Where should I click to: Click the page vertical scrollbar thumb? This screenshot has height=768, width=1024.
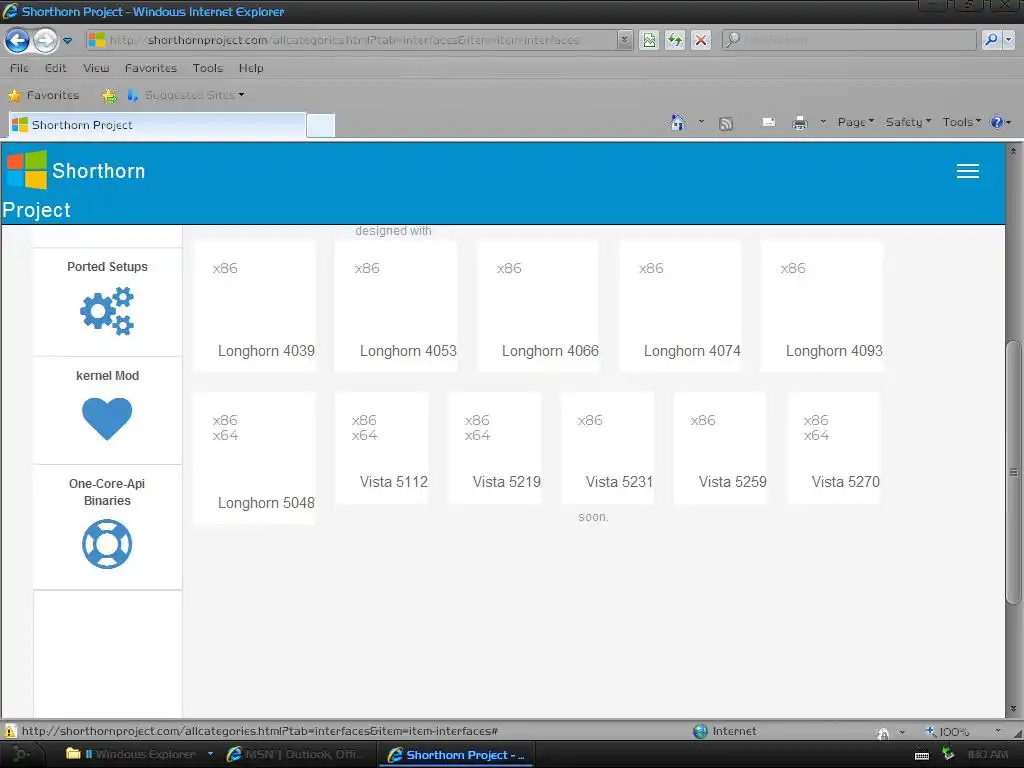1014,472
